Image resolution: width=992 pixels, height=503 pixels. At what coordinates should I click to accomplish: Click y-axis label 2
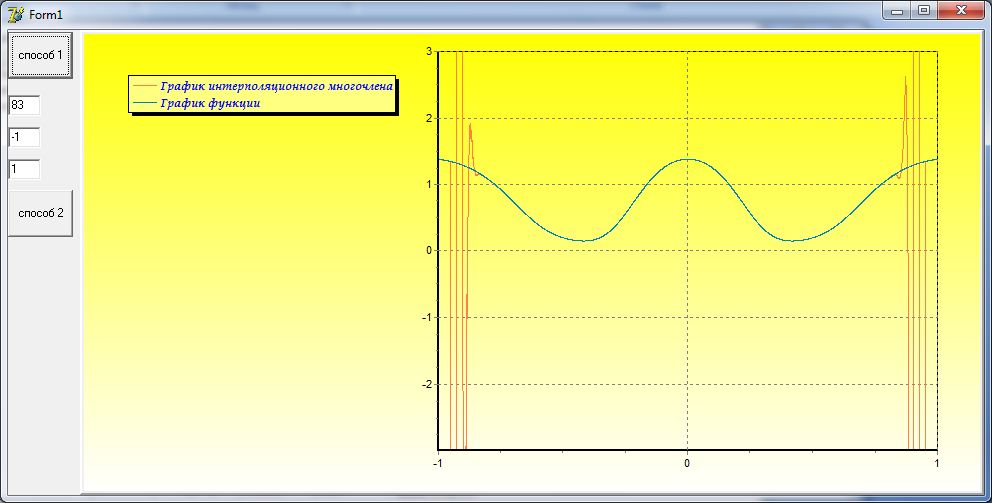pyautogui.click(x=429, y=118)
